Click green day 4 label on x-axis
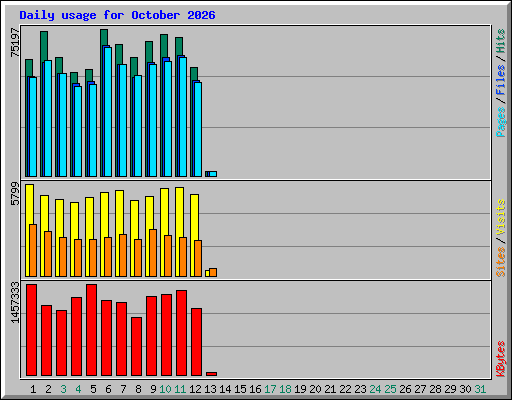The image size is (512, 400). tap(78, 389)
